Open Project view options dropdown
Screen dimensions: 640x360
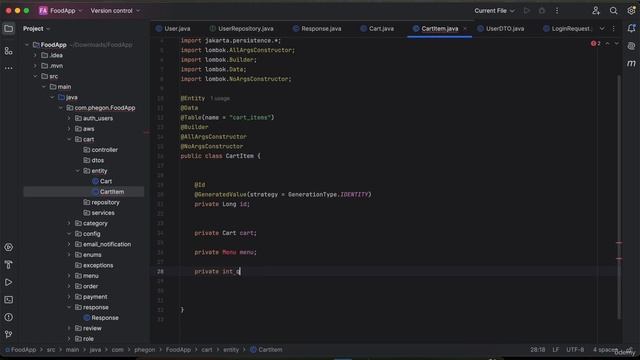click(x=36, y=29)
